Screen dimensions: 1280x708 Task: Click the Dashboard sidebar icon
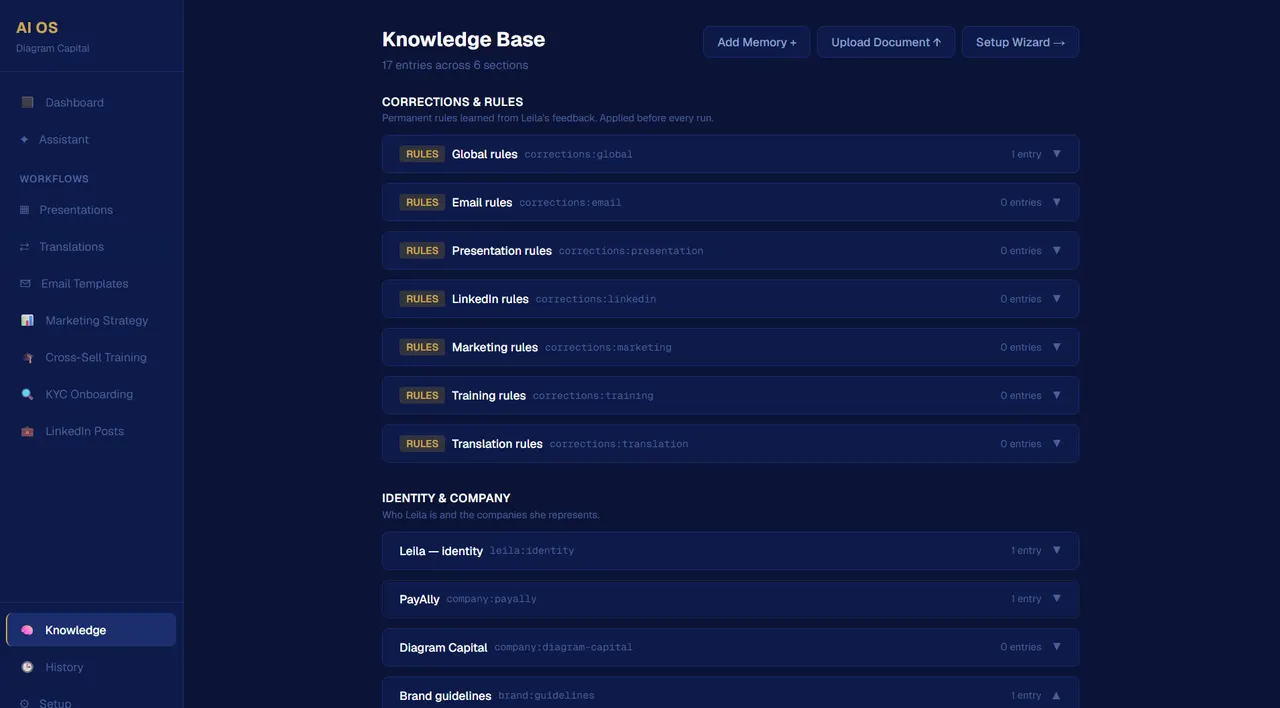click(27, 102)
